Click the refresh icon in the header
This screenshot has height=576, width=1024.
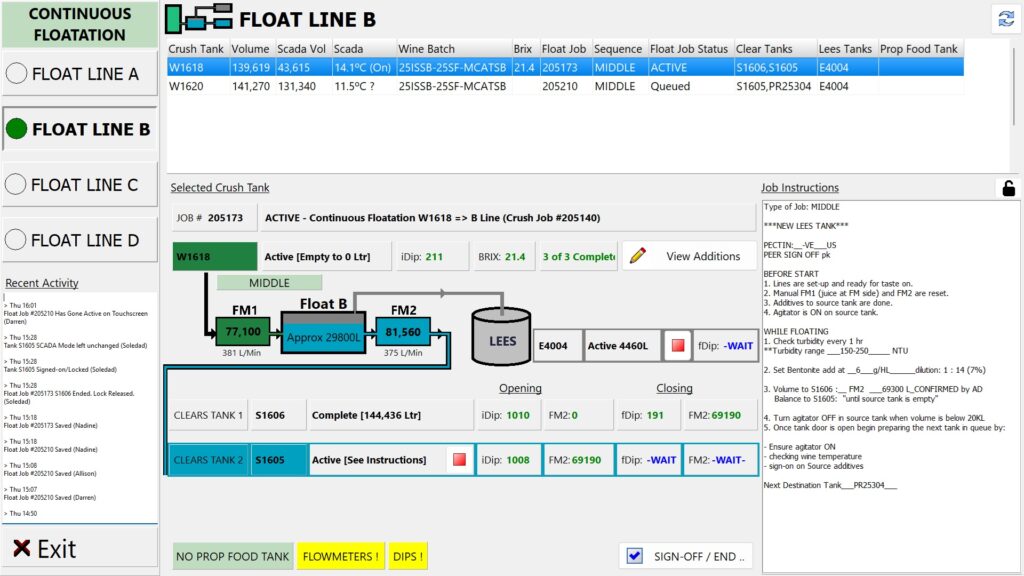tap(1006, 19)
